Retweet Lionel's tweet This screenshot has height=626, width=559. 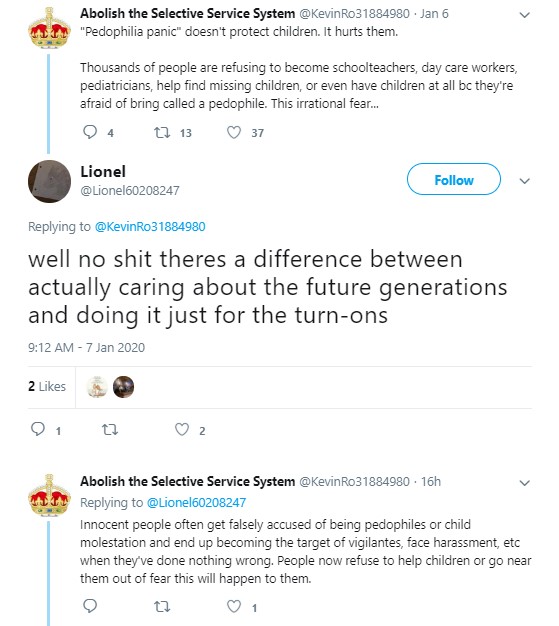click(110, 430)
